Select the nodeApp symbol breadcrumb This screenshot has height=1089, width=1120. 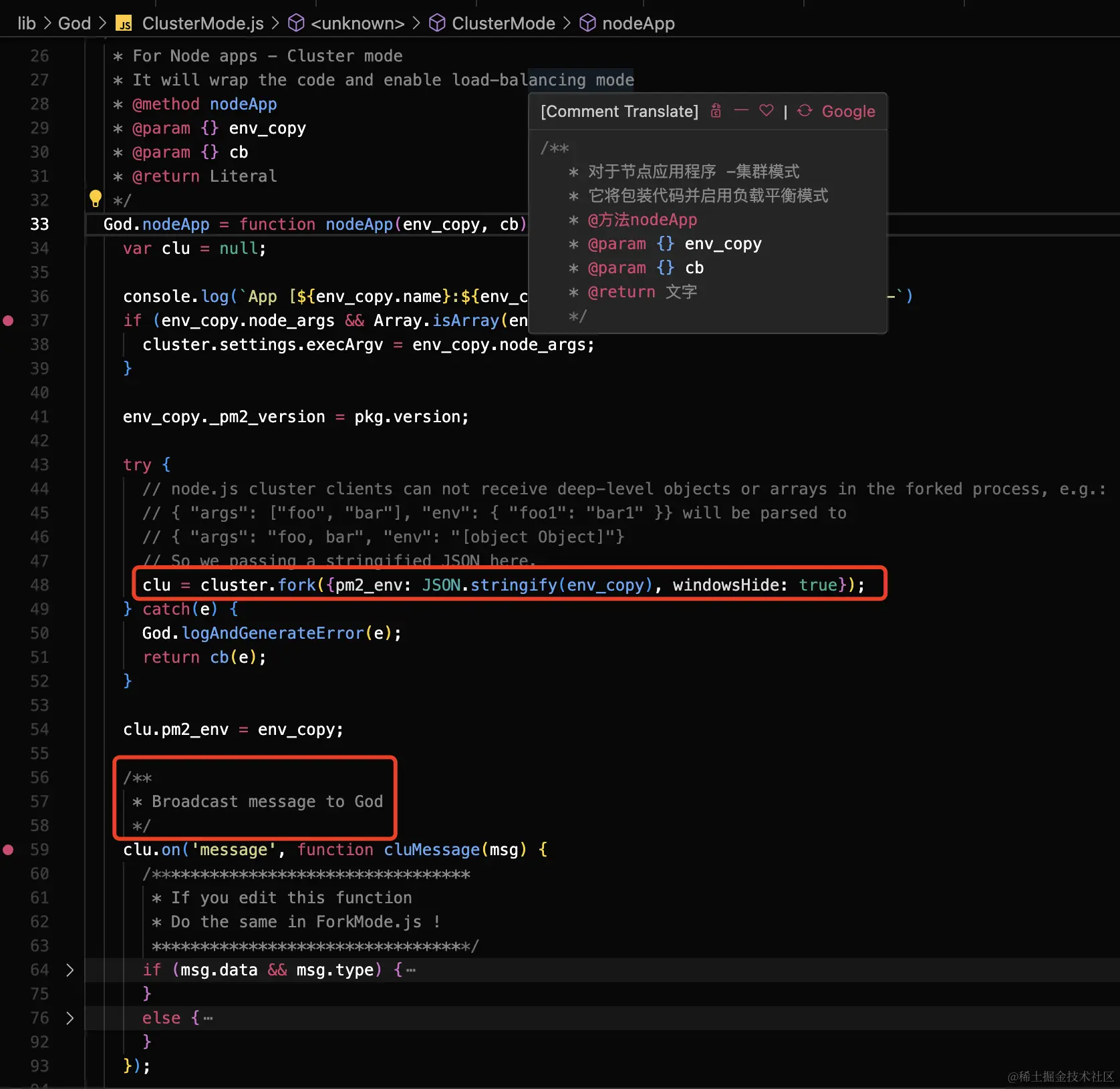[638, 23]
